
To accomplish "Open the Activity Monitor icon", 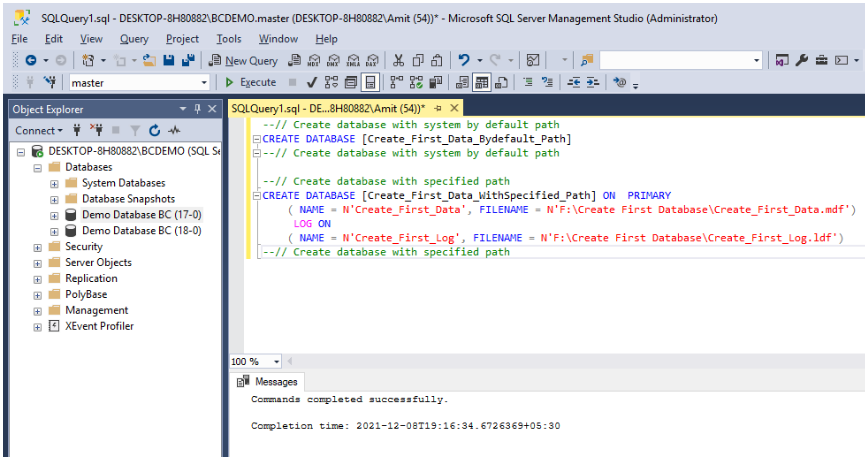I will pyautogui.click(x=533, y=60).
